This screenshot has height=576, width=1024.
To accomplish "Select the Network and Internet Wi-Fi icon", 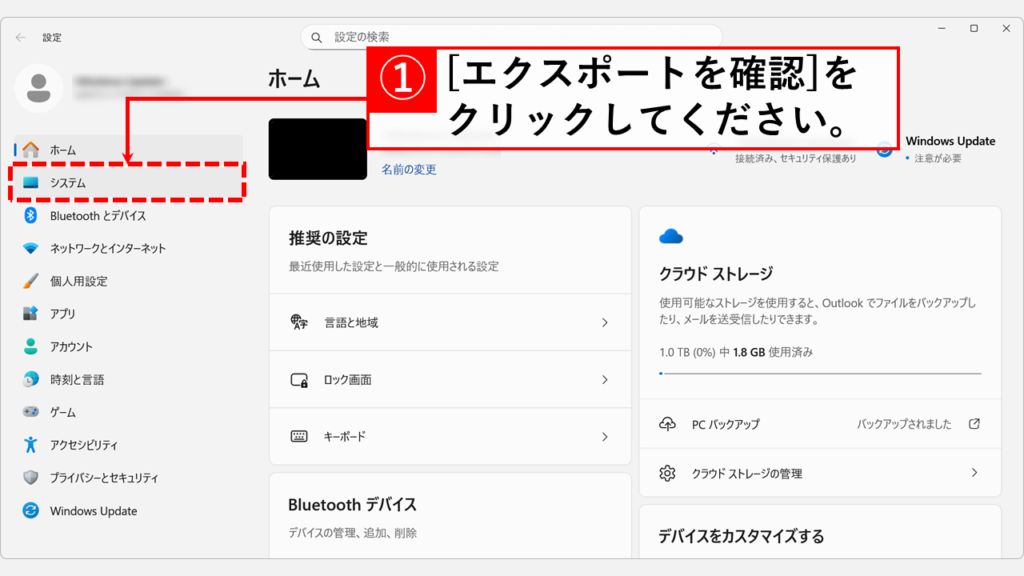I will point(31,248).
